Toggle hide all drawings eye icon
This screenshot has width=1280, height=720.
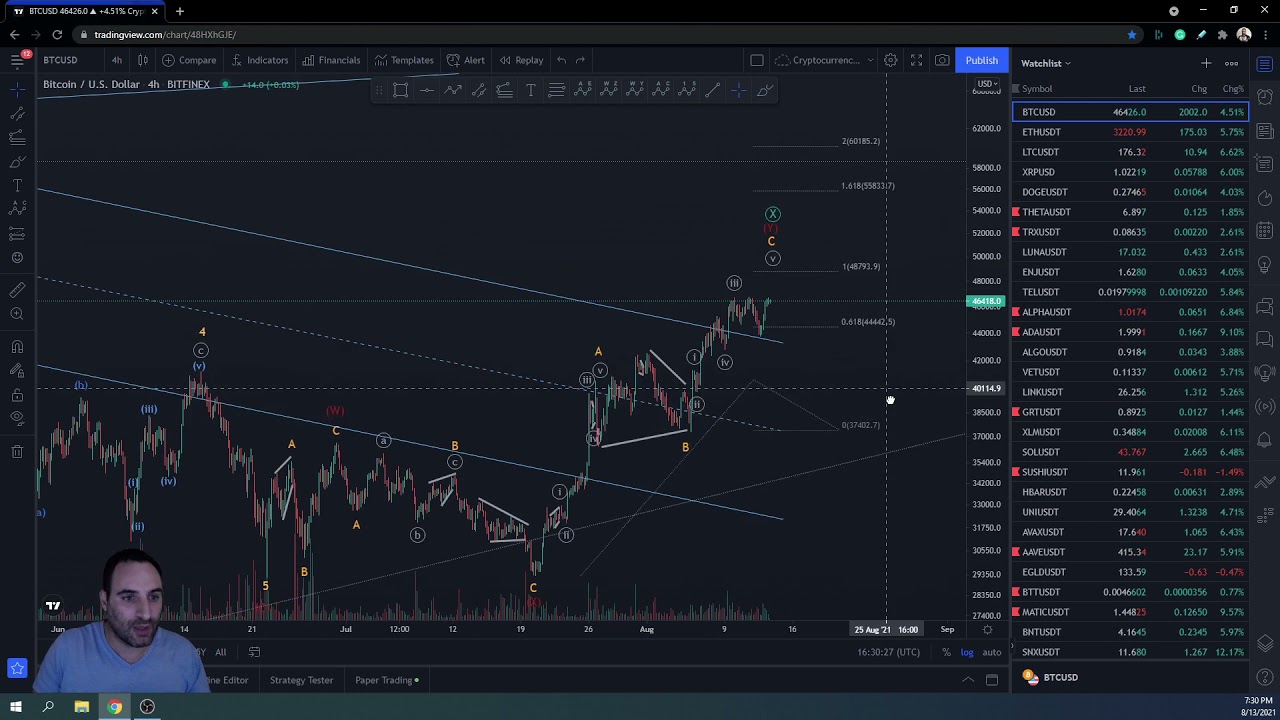(x=17, y=419)
